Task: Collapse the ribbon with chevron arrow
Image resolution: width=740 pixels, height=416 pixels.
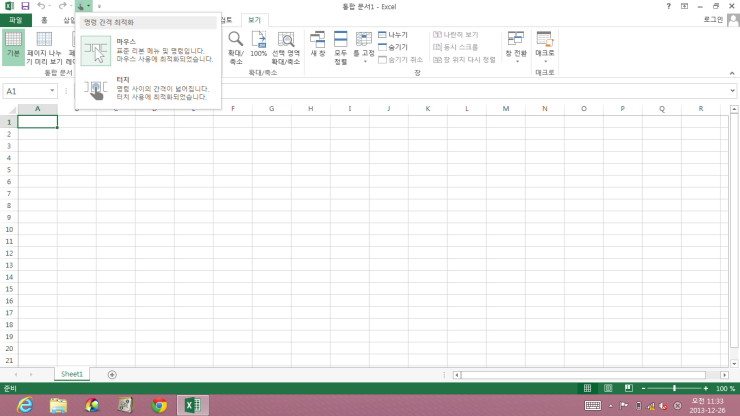Action: 732,73
